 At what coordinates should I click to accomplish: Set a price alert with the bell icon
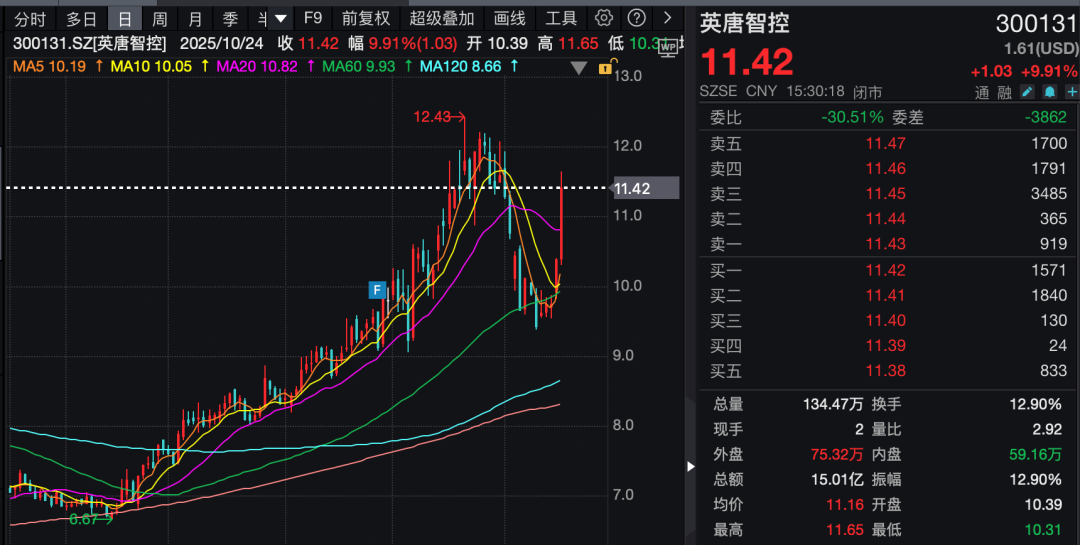(x=1049, y=91)
